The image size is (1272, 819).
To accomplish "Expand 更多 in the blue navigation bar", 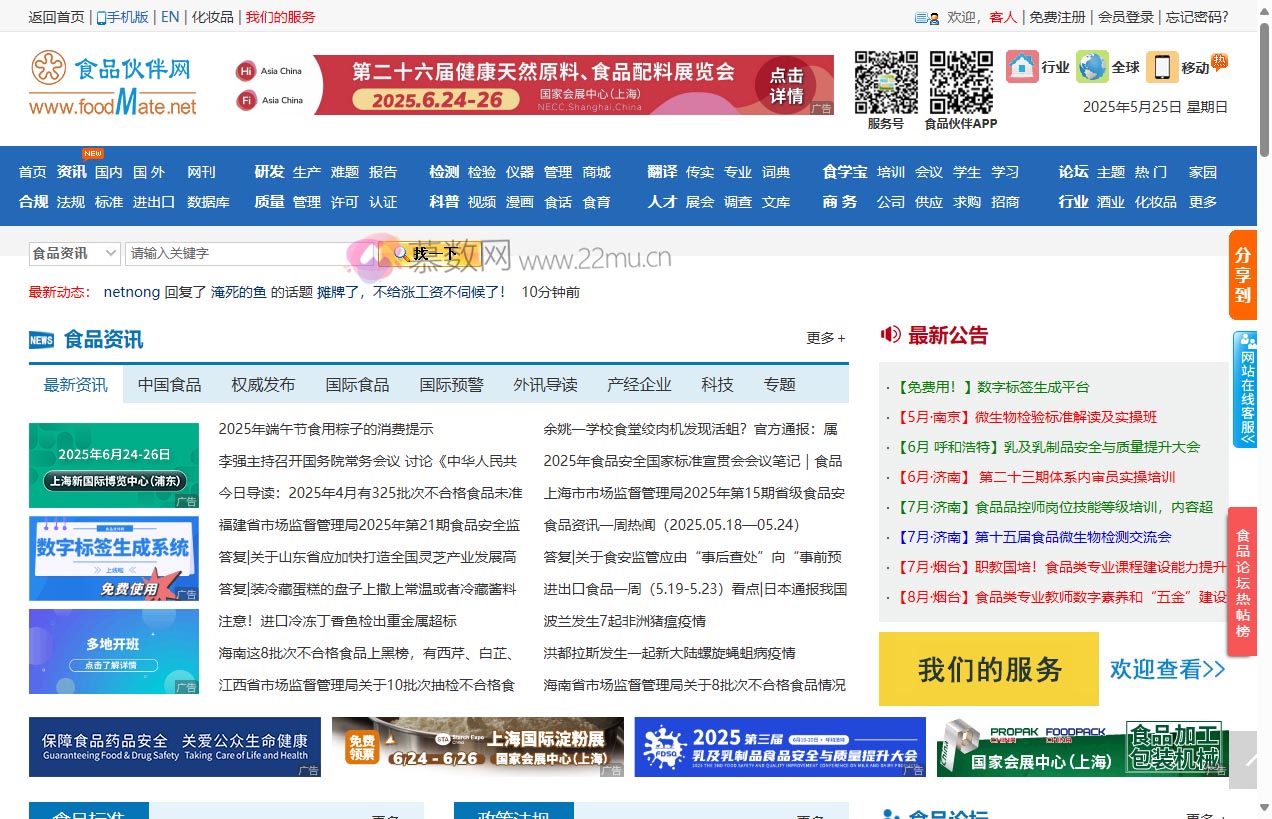I will (x=1202, y=202).
